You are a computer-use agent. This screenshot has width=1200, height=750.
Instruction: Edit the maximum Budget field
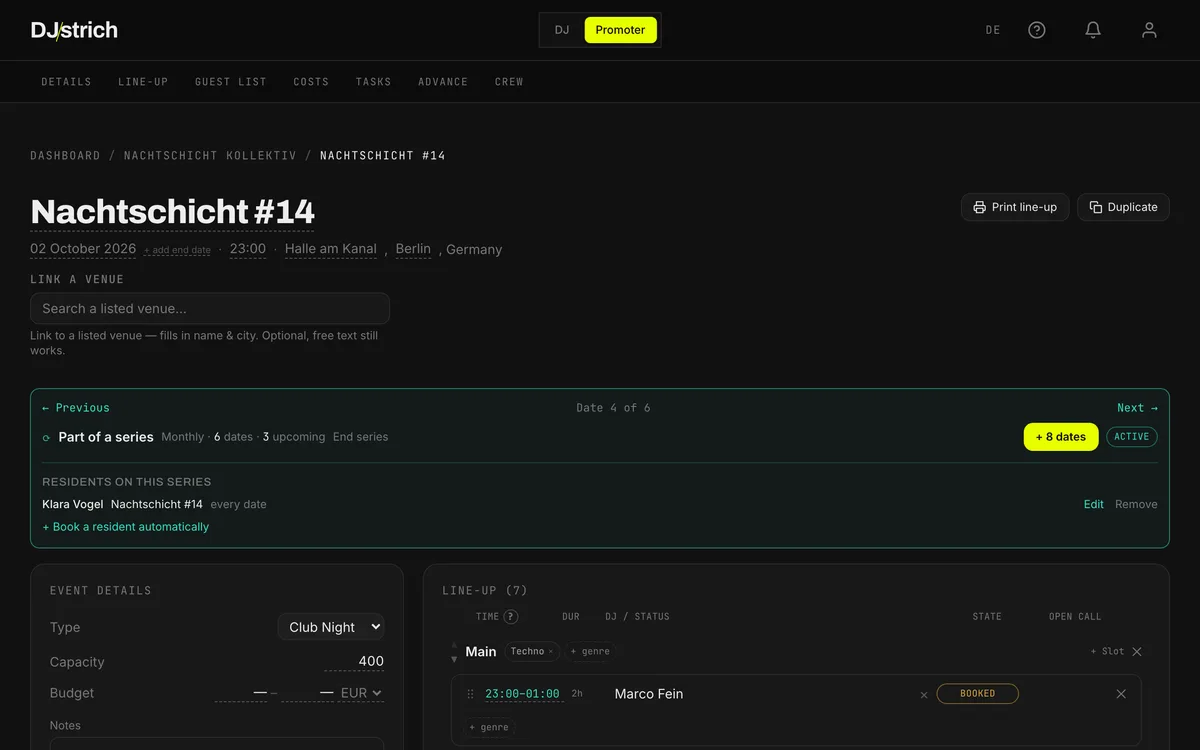(x=307, y=692)
